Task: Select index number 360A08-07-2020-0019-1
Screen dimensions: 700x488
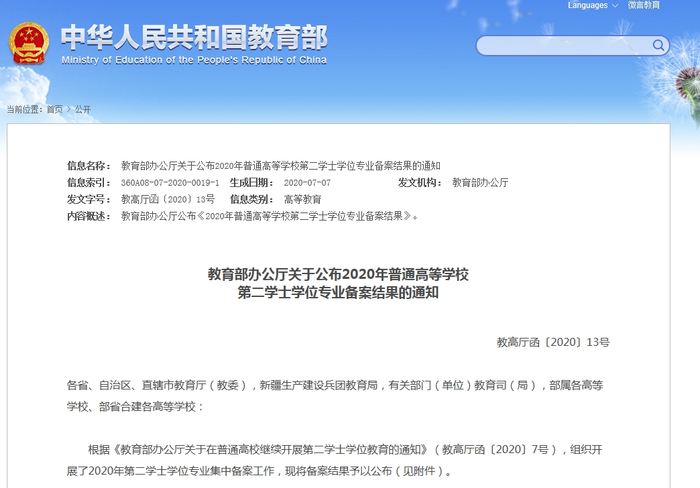Action: pos(170,183)
